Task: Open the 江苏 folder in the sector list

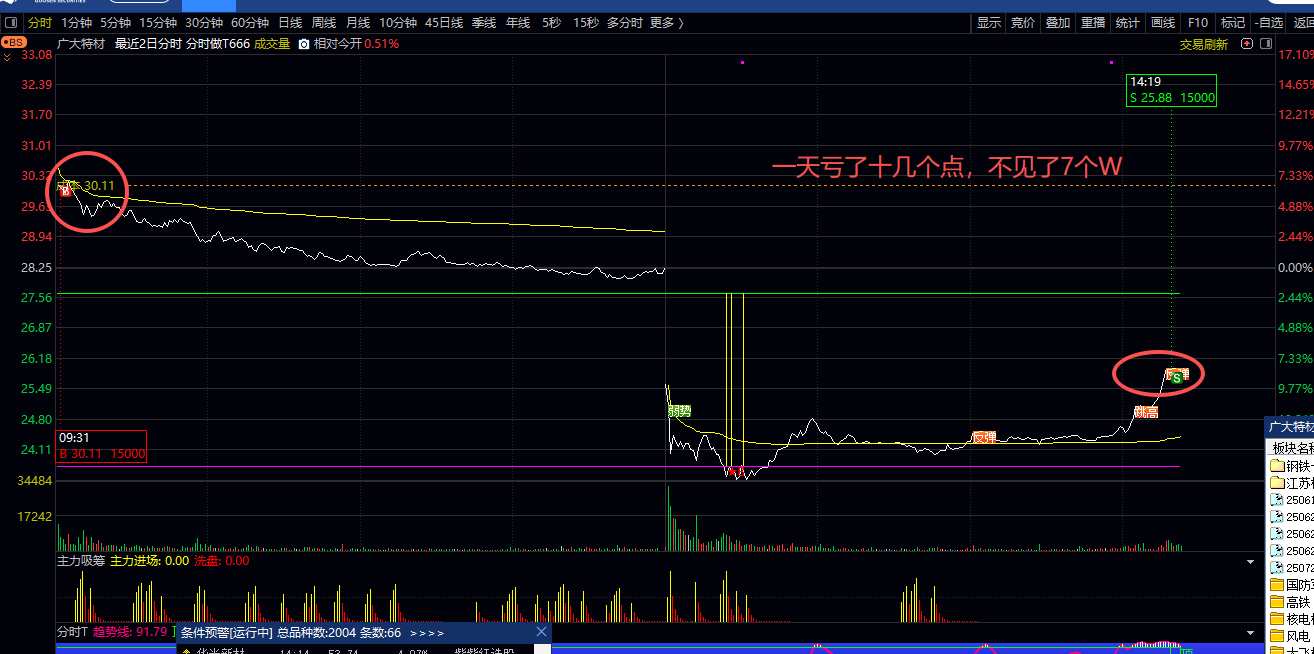Action: (x=1291, y=483)
